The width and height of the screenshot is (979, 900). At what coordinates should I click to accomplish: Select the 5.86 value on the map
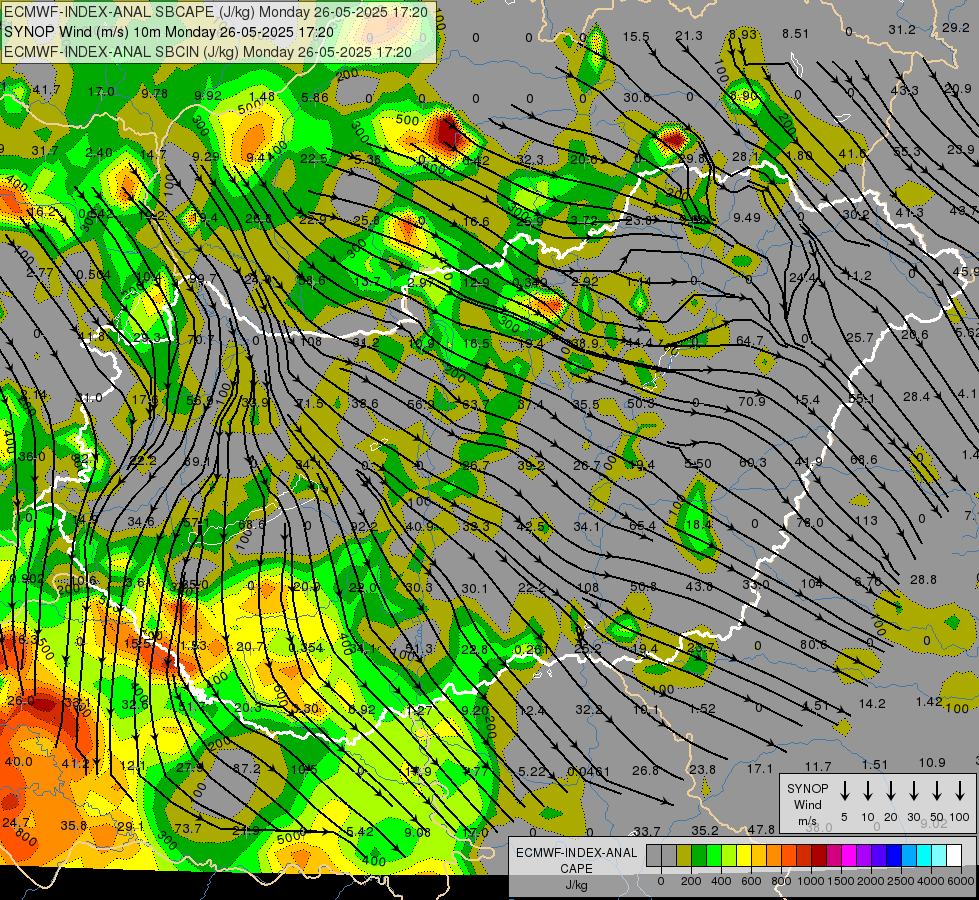click(x=315, y=97)
